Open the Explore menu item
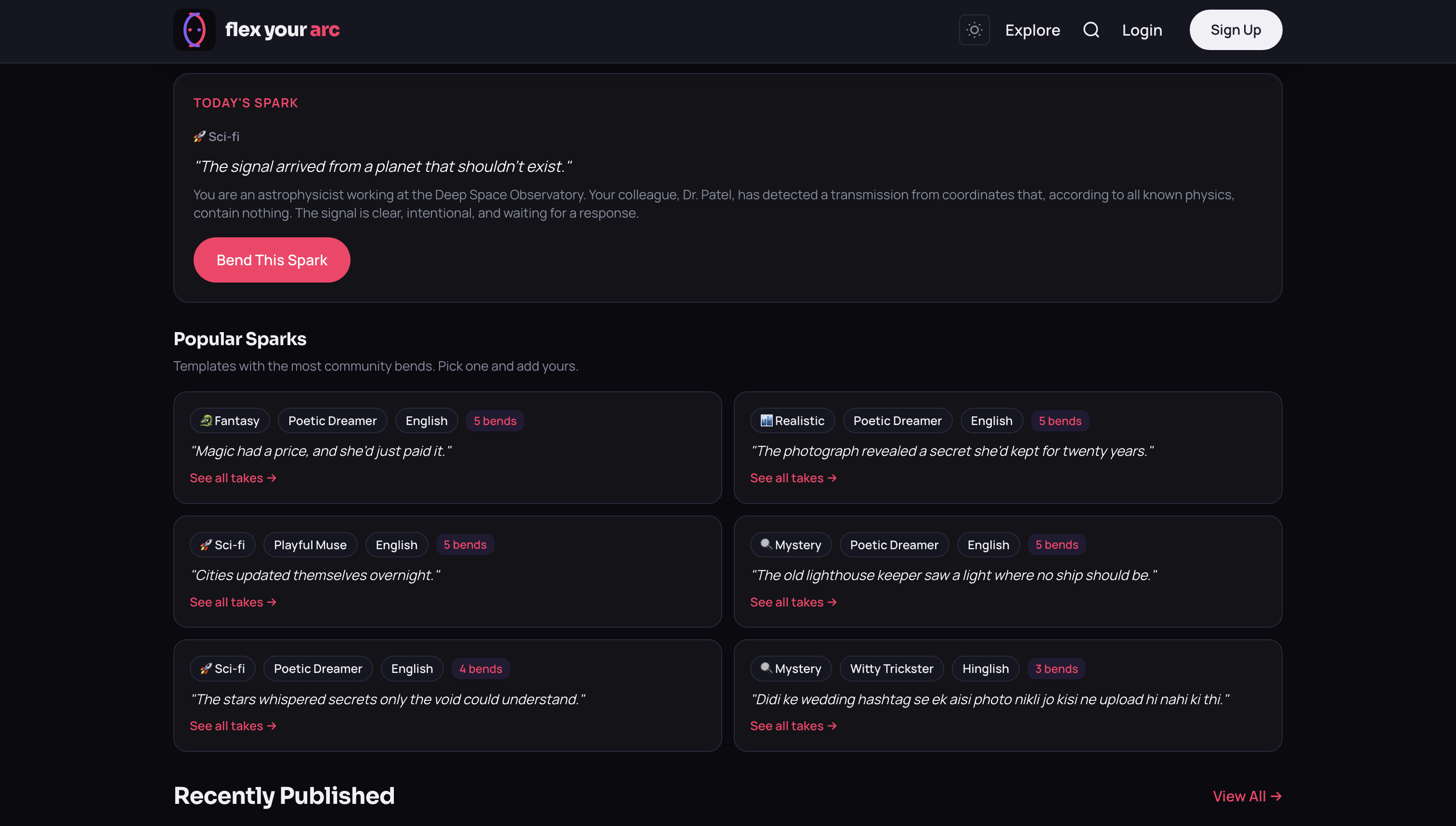Viewport: 1456px width, 826px height. (x=1032, y=30)
